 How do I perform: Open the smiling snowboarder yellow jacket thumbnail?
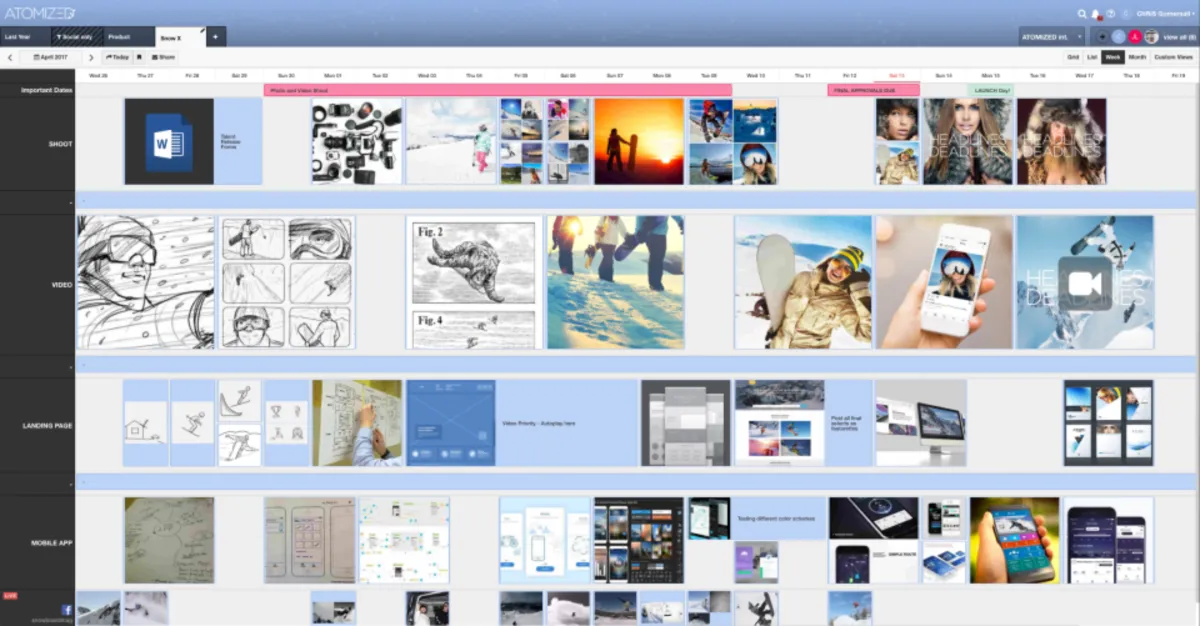[803, 282]
